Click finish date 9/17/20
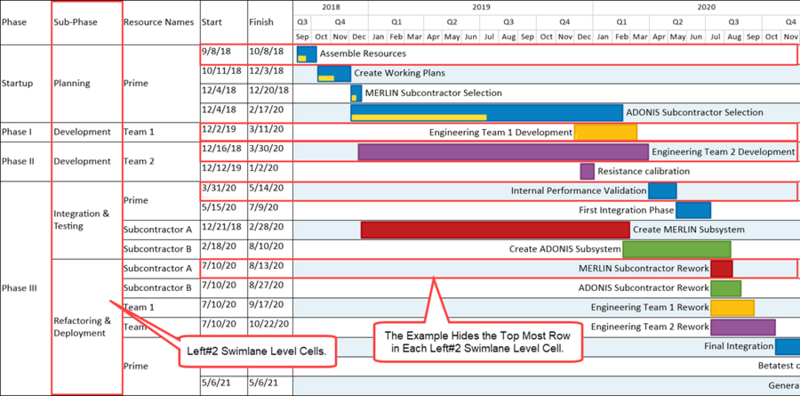The image size is (800, 396). [266, 304]
